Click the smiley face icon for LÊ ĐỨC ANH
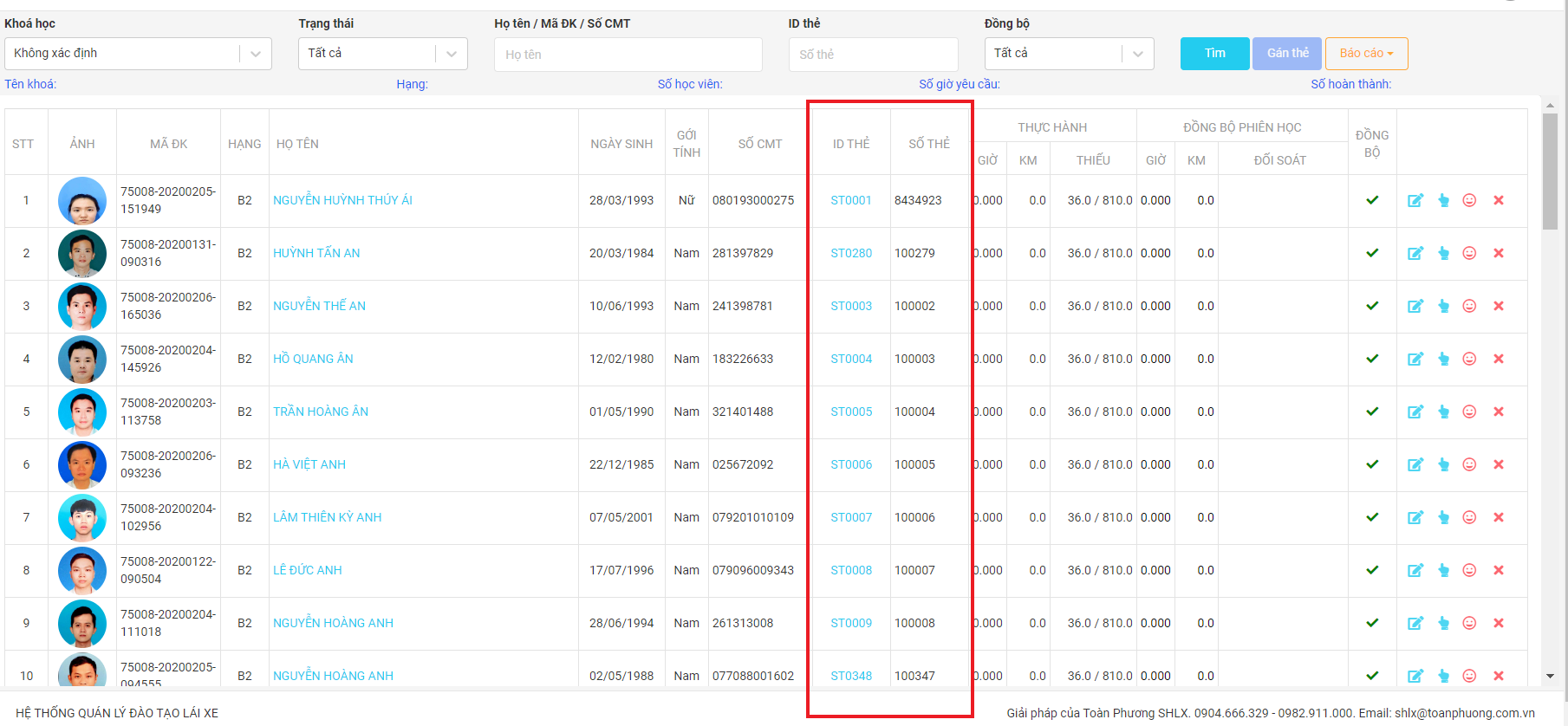Image resolution: width=1568 pixels, height=726 pixels. click(x=1469, y=570)
